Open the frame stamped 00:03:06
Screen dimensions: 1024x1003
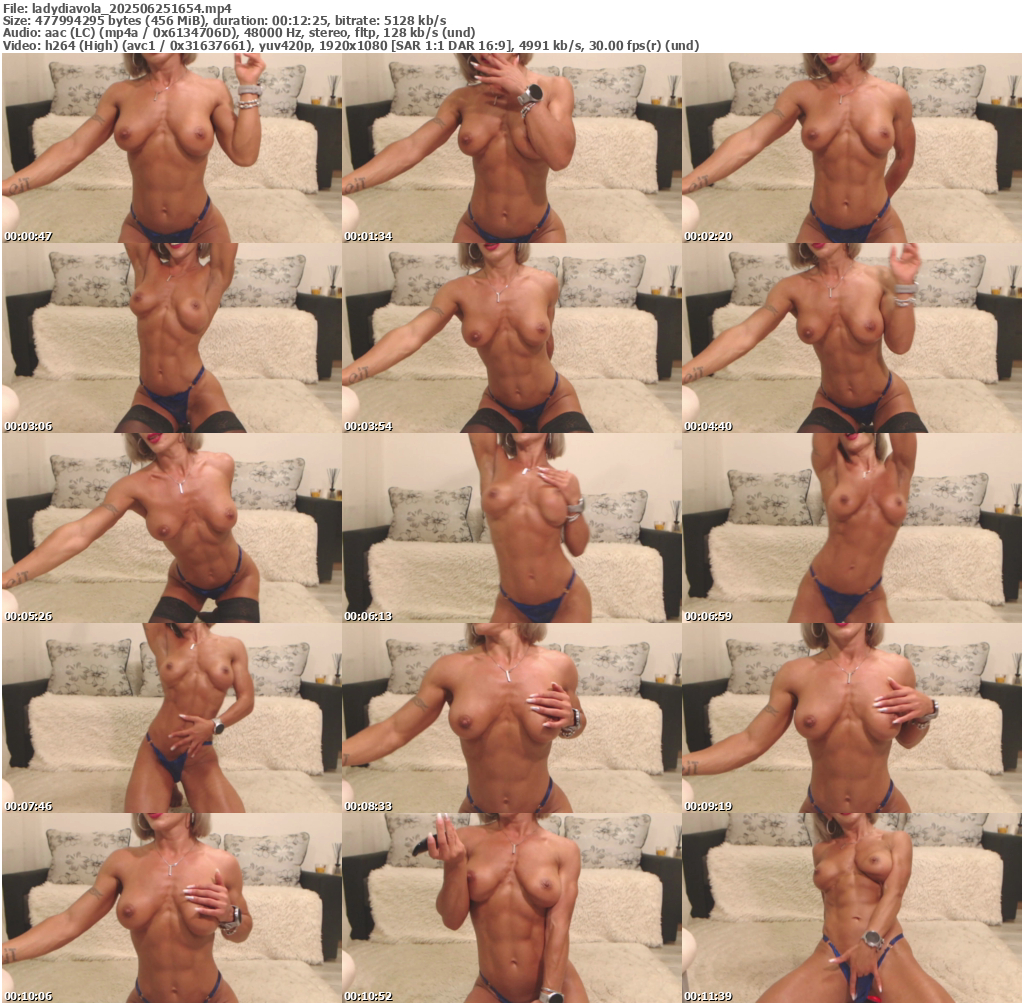tap(172, 338)
